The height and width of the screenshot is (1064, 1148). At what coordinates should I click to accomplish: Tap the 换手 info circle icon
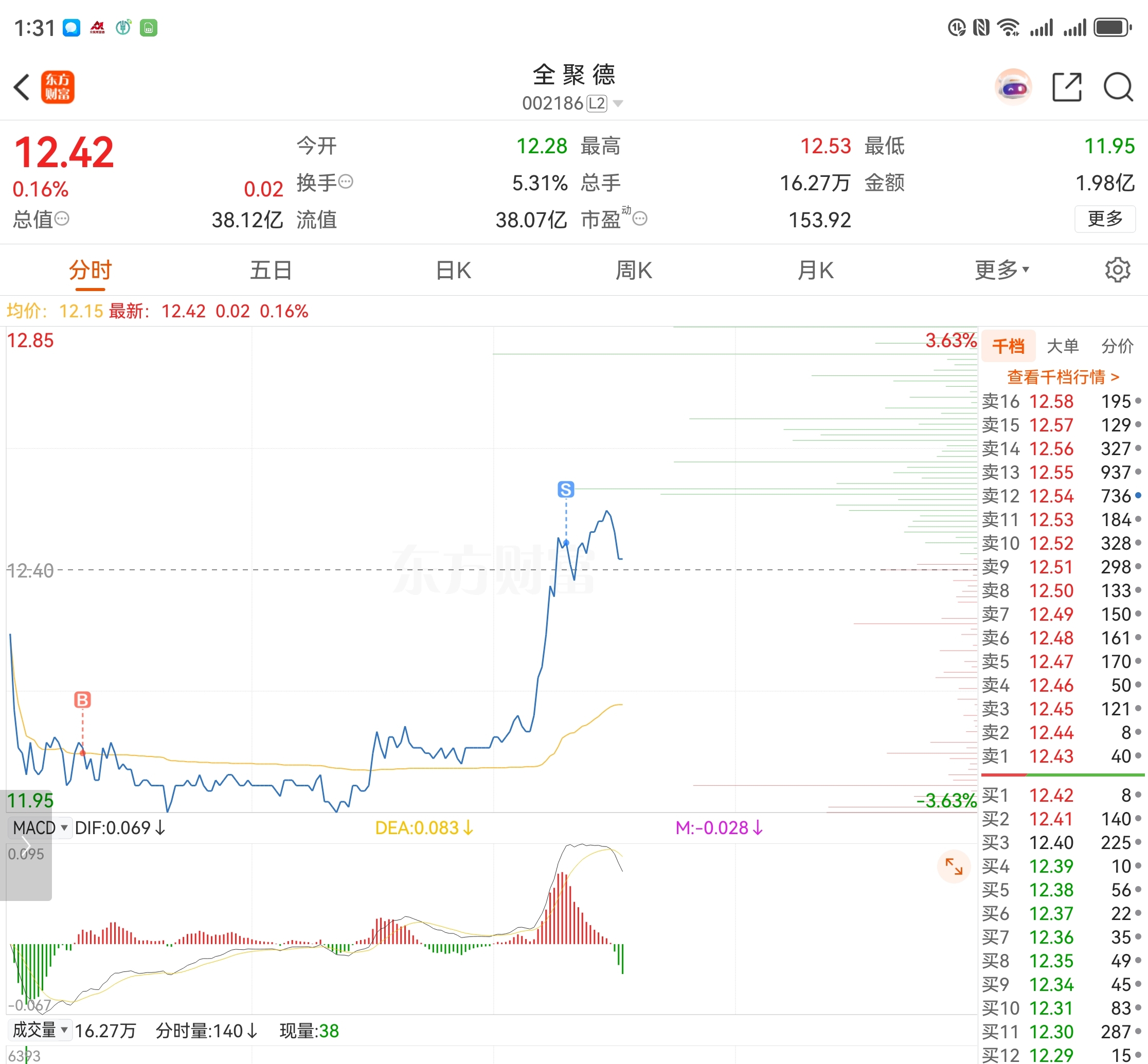[346, 182]
